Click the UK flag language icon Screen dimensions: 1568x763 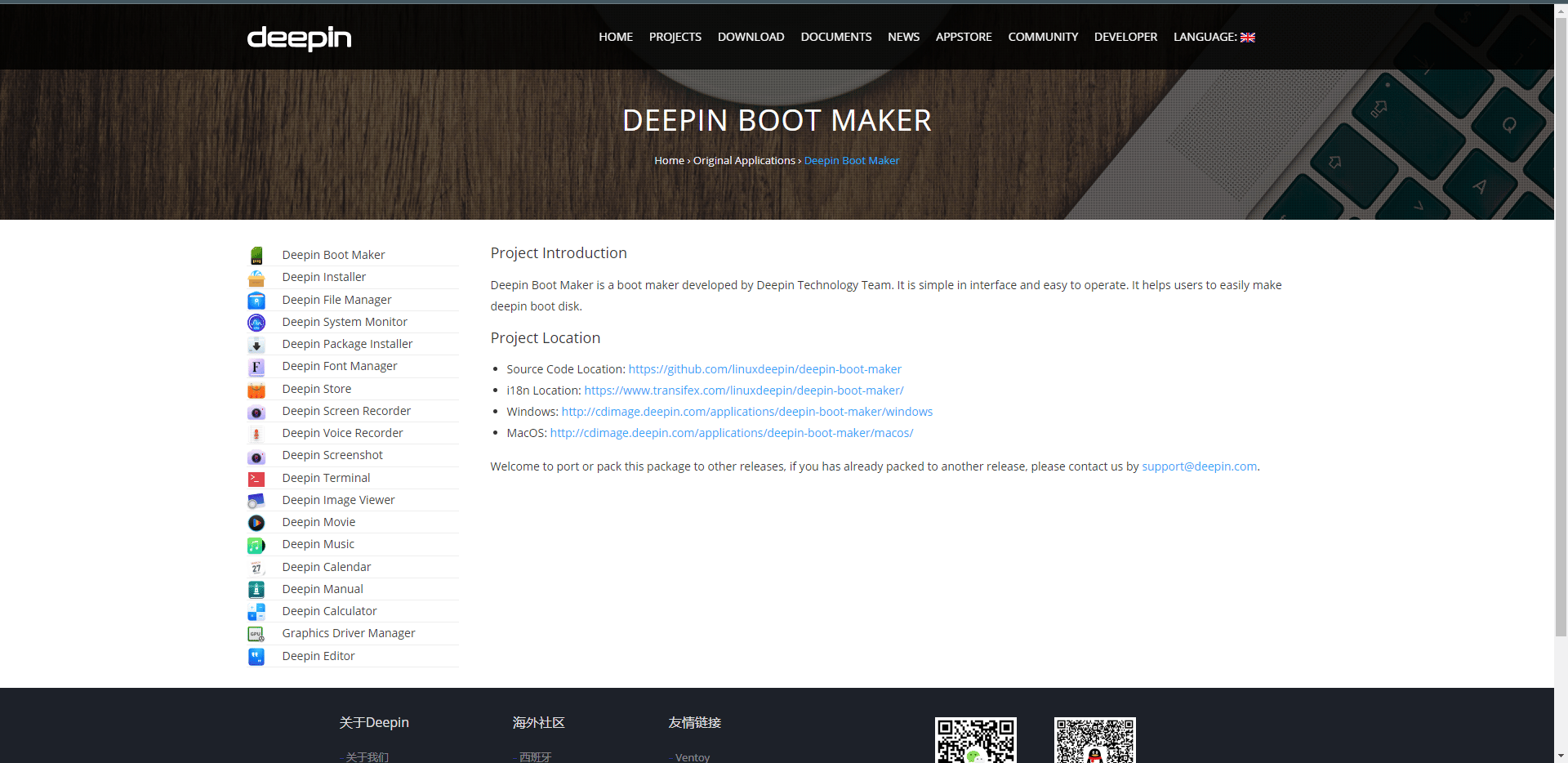[x=1248, y=38]
